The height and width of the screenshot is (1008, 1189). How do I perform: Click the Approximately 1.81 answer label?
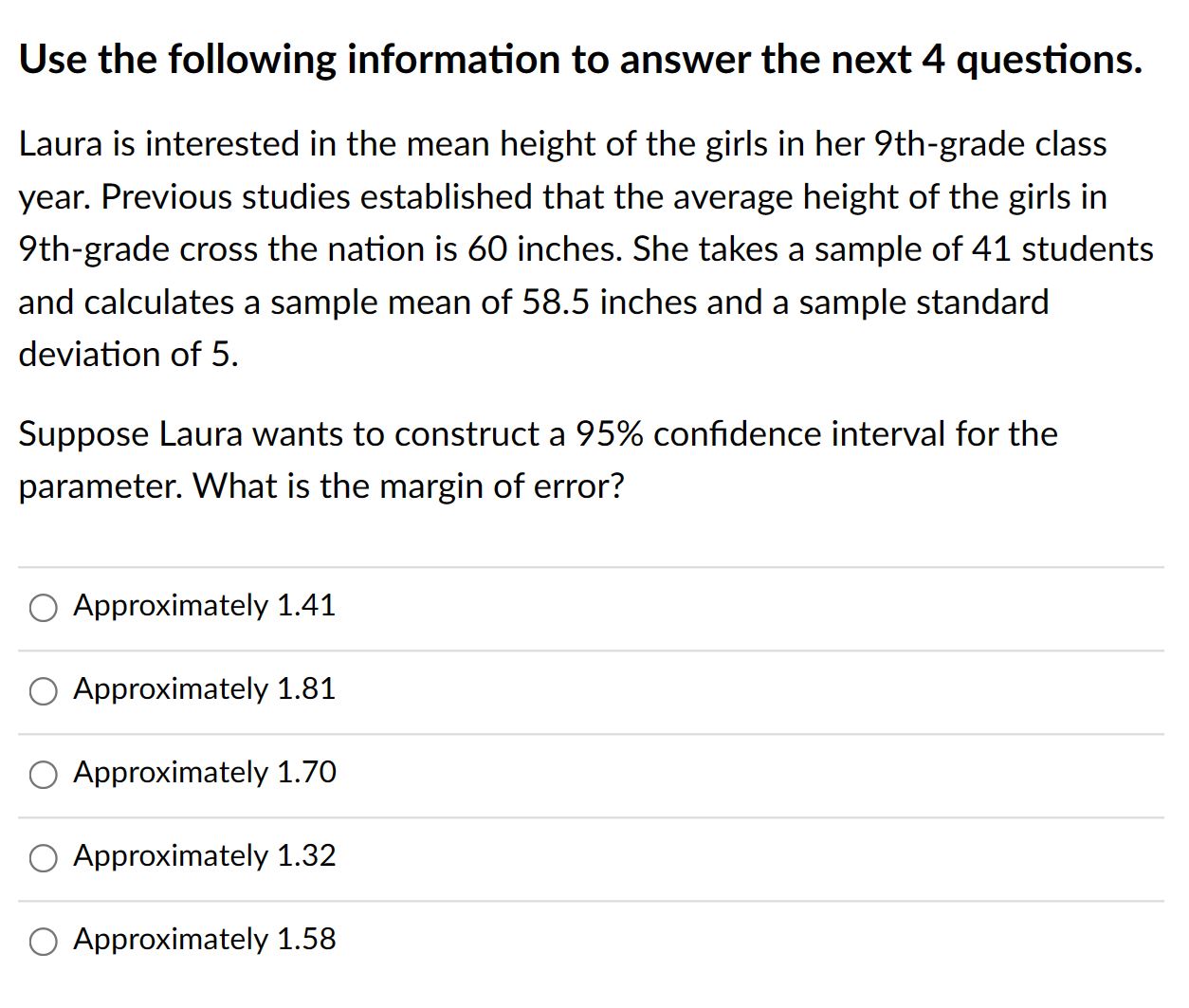pos(204,689)
